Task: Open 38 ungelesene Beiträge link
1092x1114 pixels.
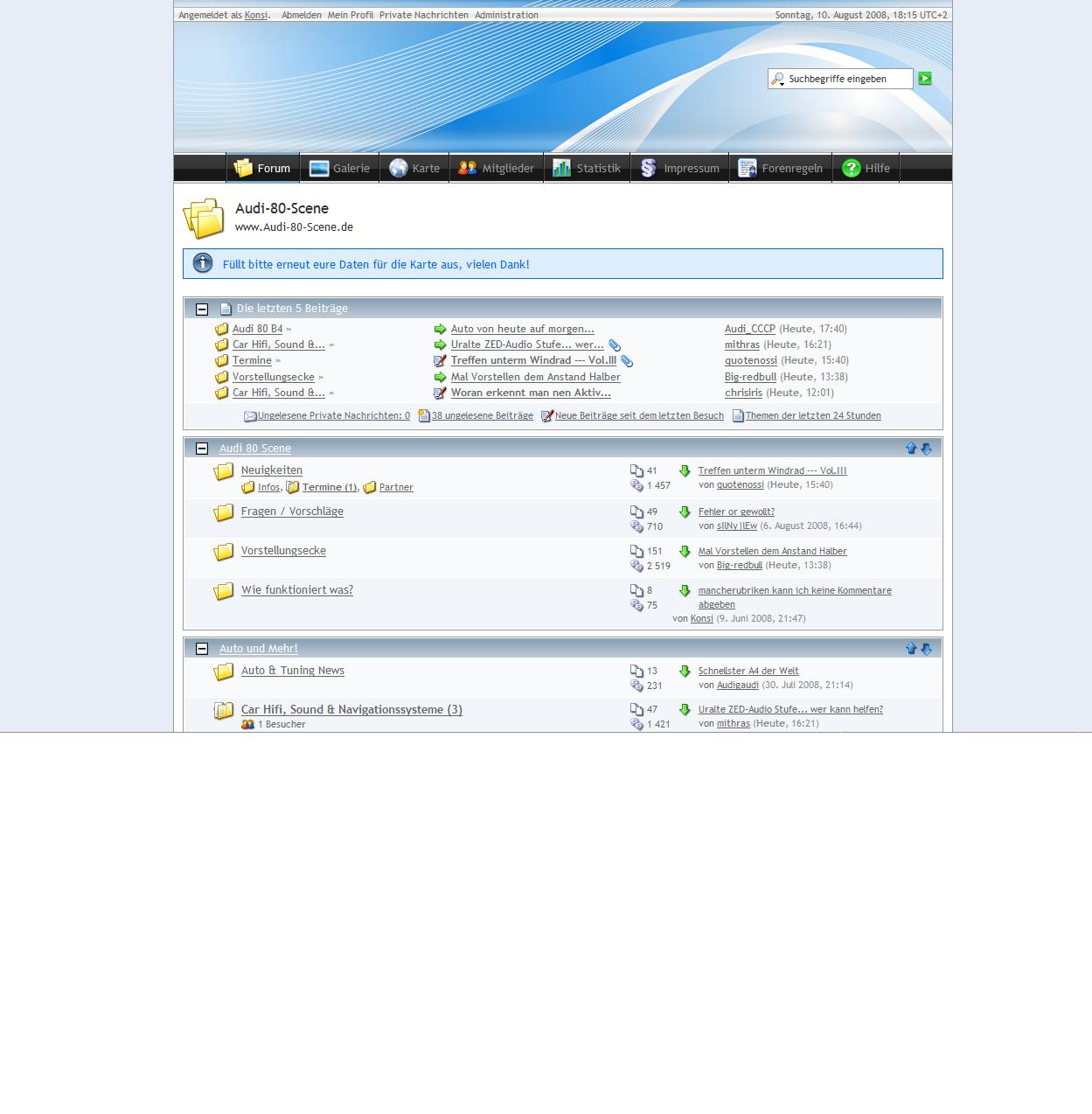Action: coord(482,416)
